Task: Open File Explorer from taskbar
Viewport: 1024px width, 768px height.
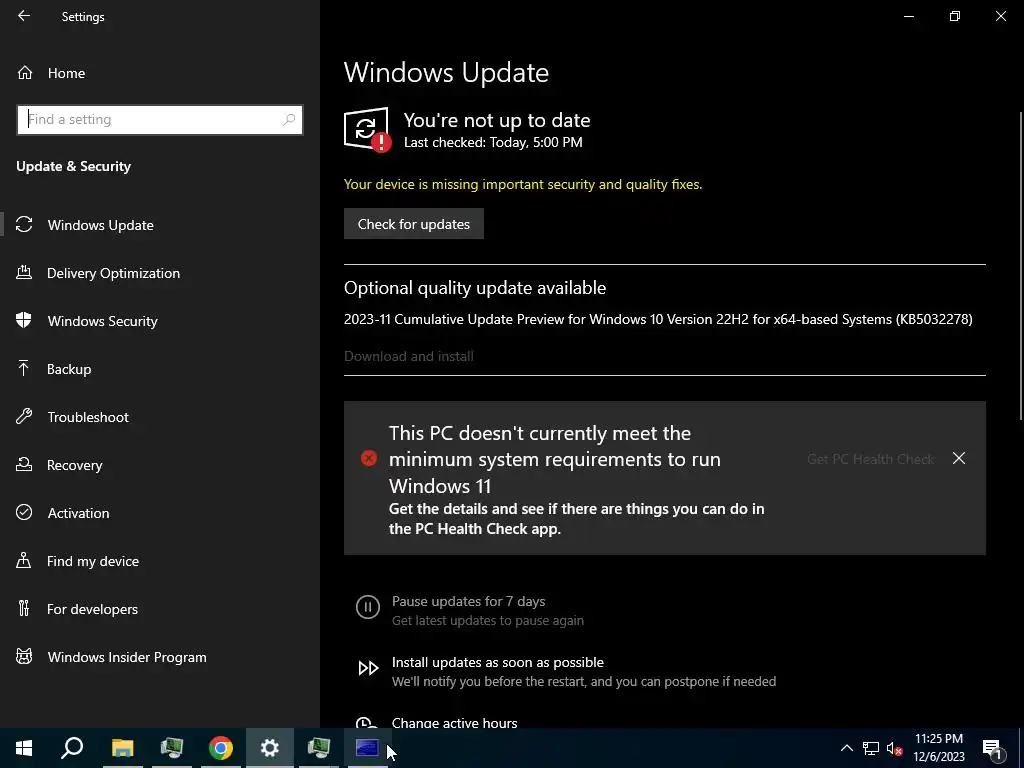Action: (122, 748)
